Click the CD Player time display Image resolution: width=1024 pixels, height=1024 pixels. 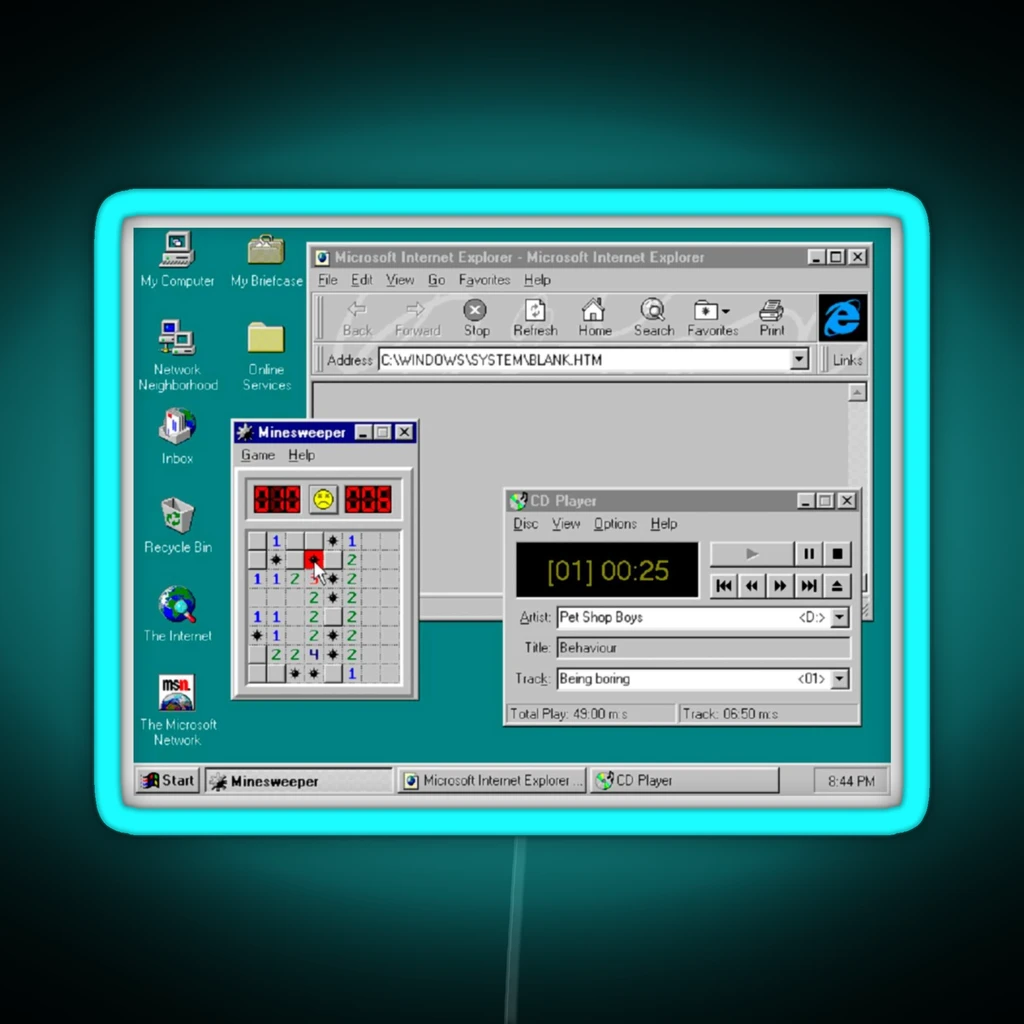(x=607, y=570)
